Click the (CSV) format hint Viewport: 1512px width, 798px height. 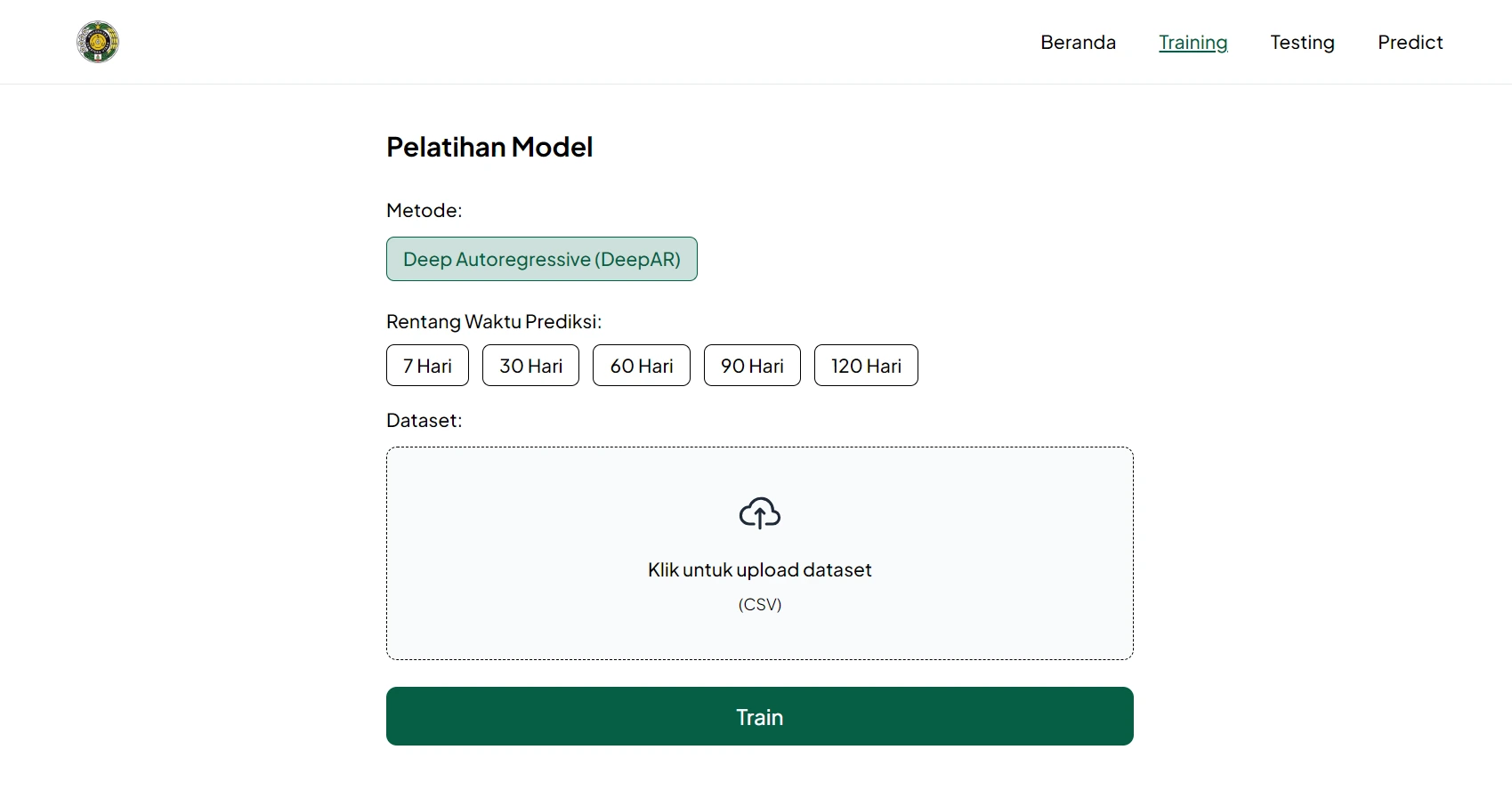click(759, 604)
